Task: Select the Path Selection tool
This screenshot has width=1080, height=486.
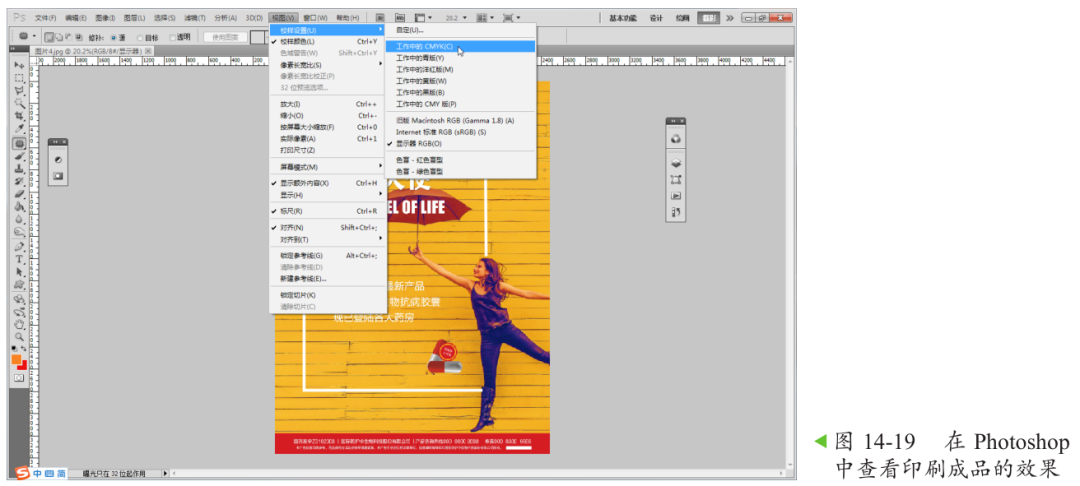Action: pos(19,272)
